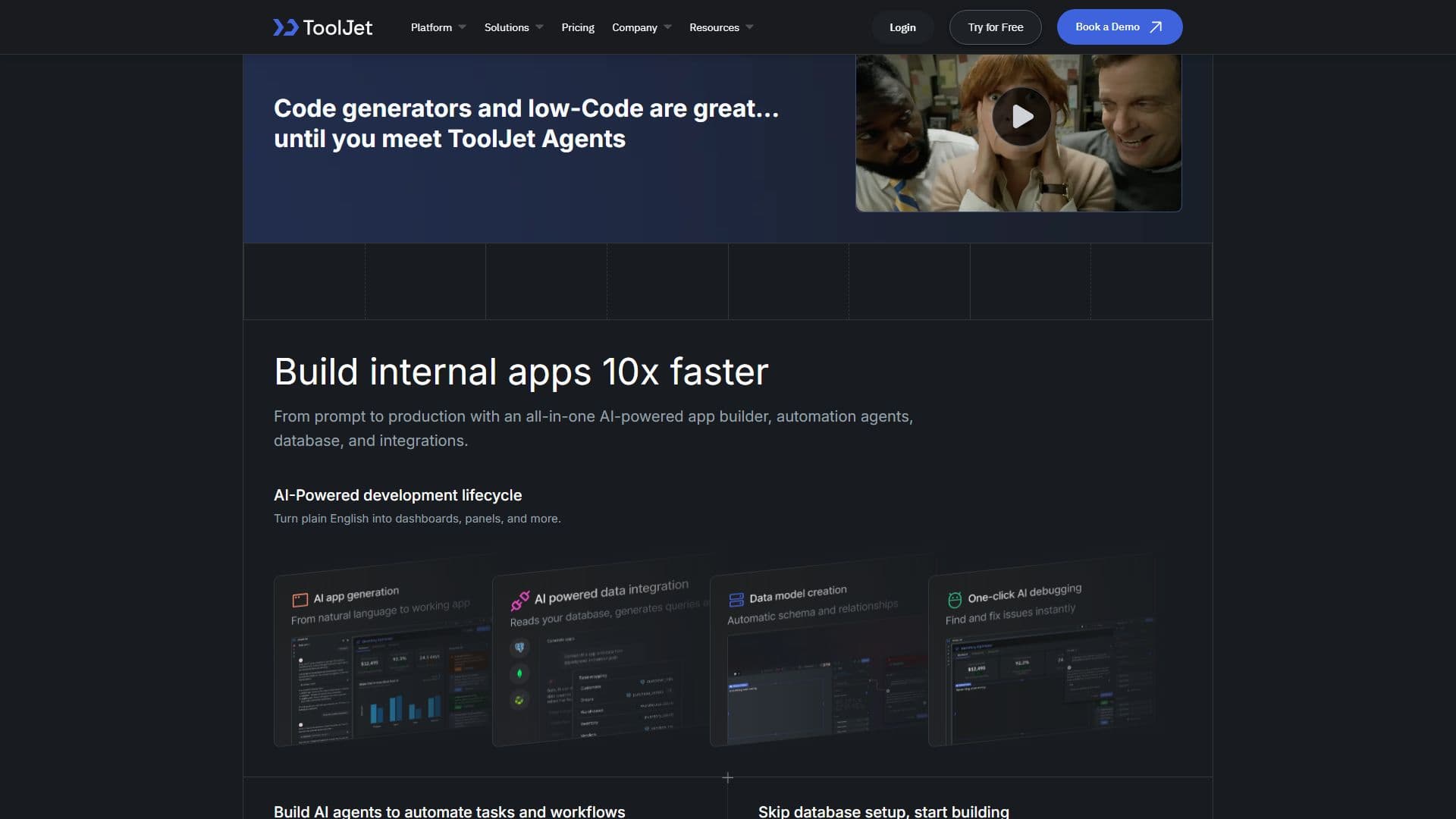Click Book a Demo button
The width and height of the screenshot is (1456, 819).
point(1119,27)
